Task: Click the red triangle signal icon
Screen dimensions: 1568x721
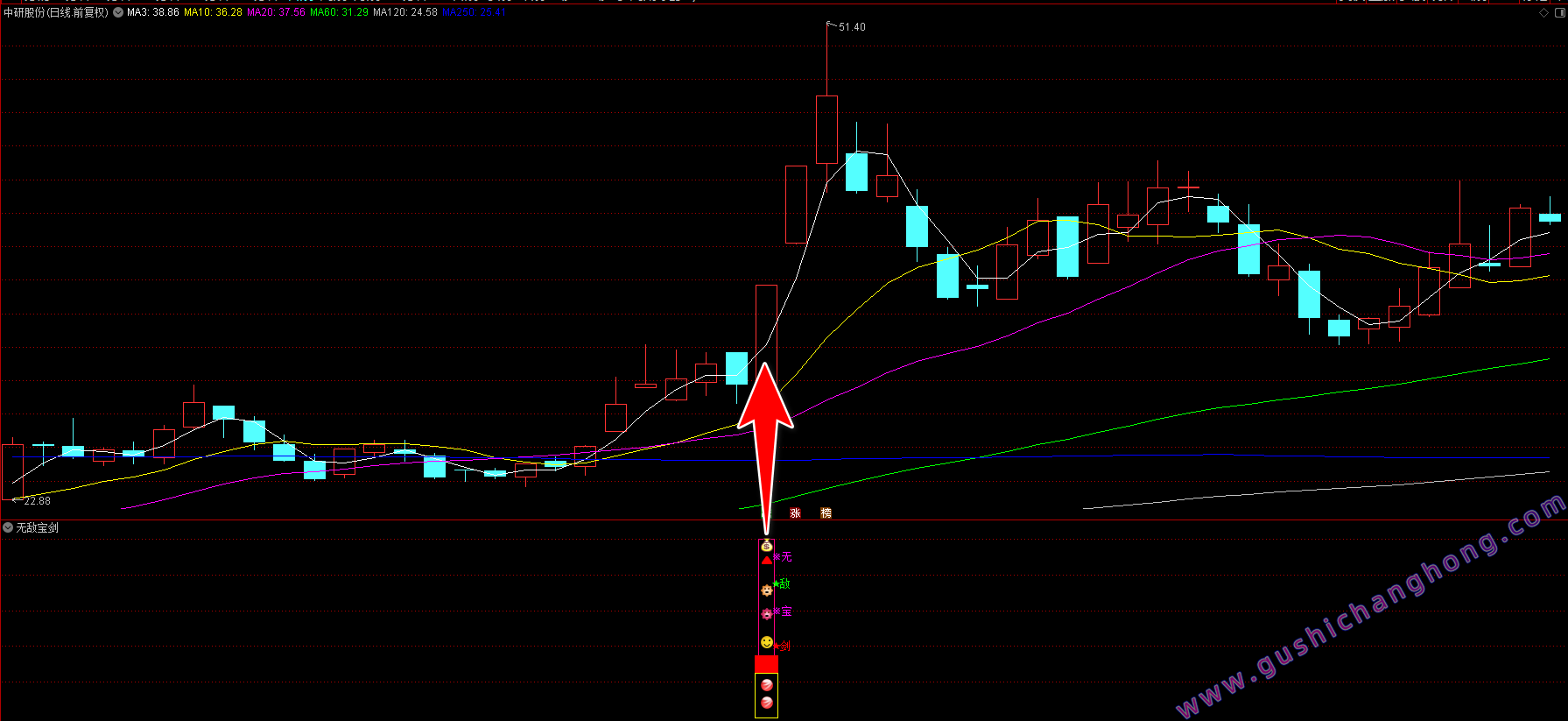Action: [767, 560]
